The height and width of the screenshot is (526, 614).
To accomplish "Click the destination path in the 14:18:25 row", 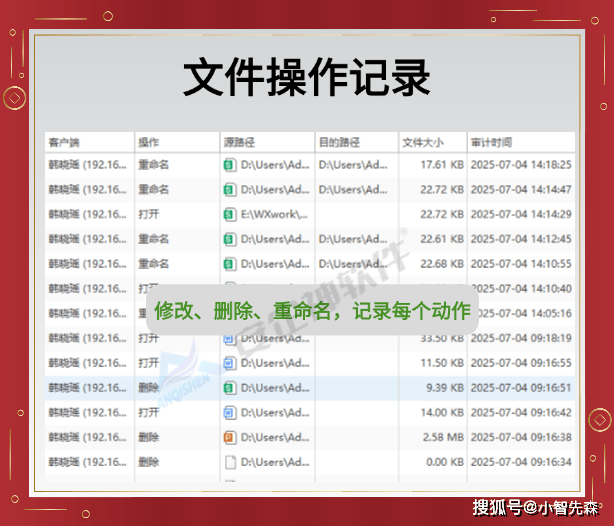I will 353,165.
